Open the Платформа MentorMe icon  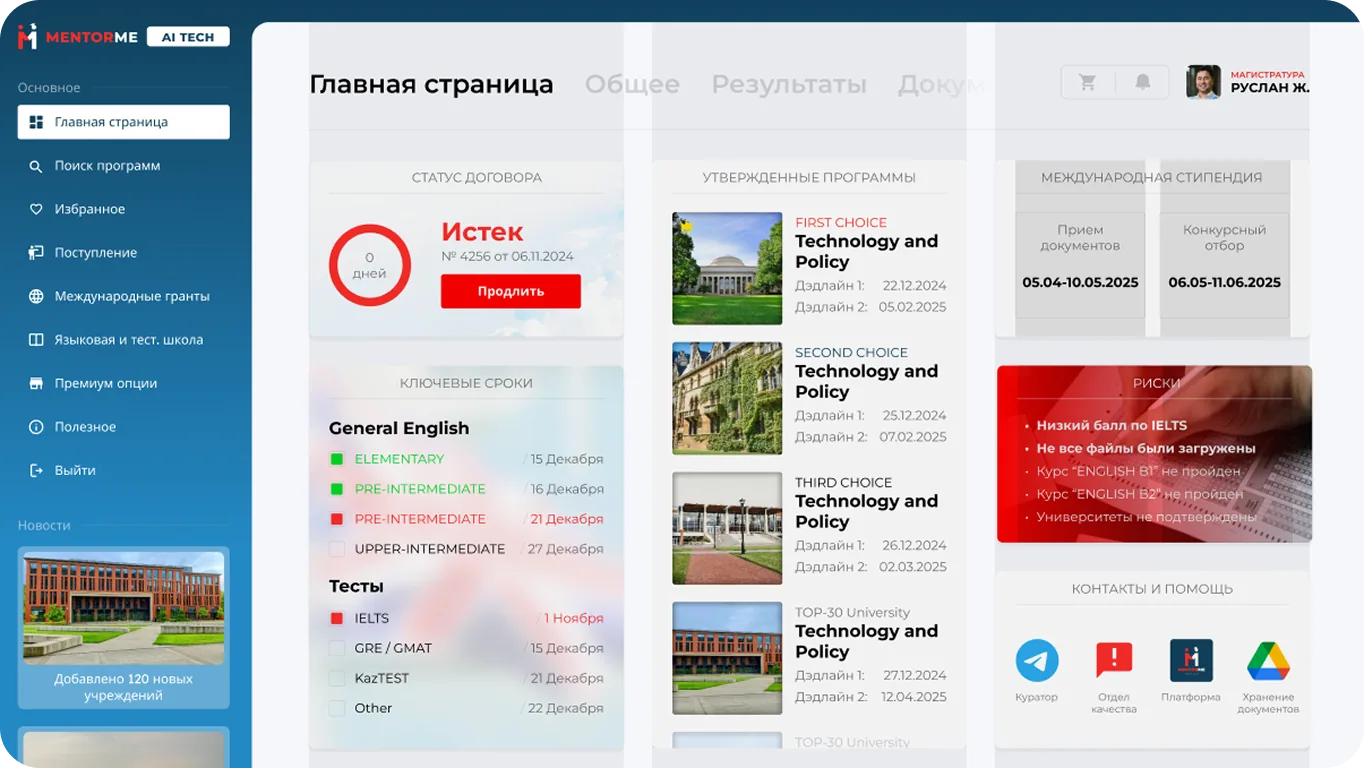pos(1191,661)
